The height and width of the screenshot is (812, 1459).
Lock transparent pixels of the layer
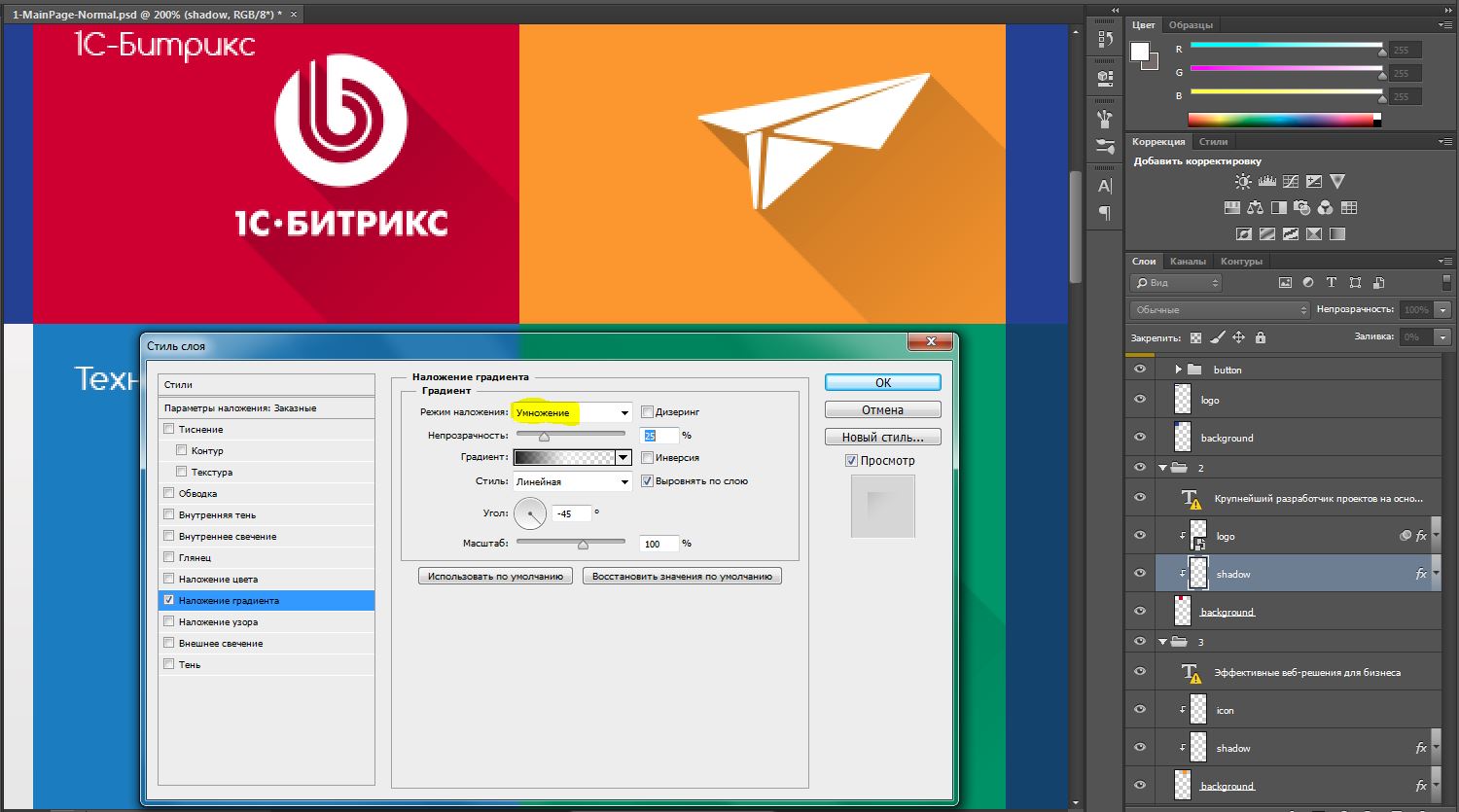[1195, 337]
